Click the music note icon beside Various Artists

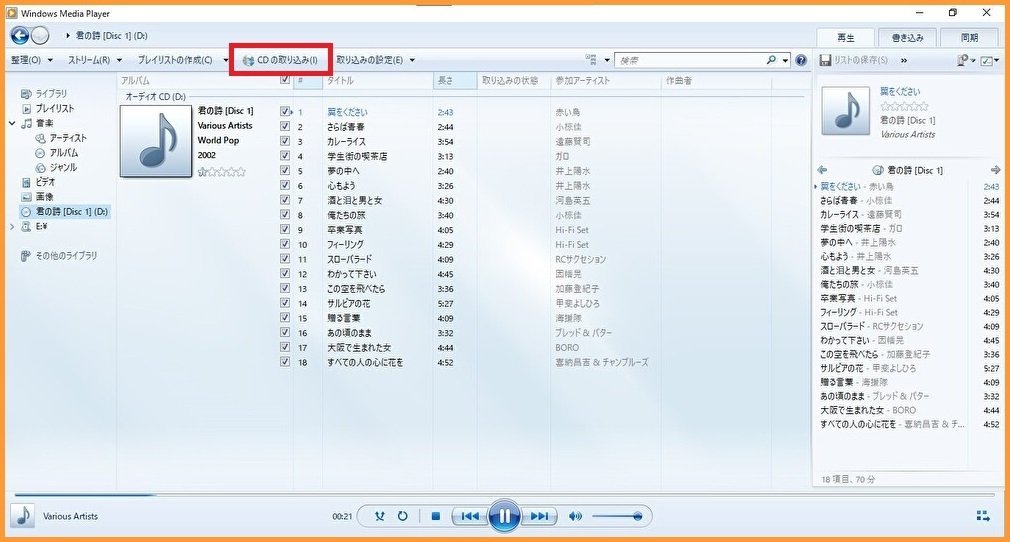(x=23, y=516)
